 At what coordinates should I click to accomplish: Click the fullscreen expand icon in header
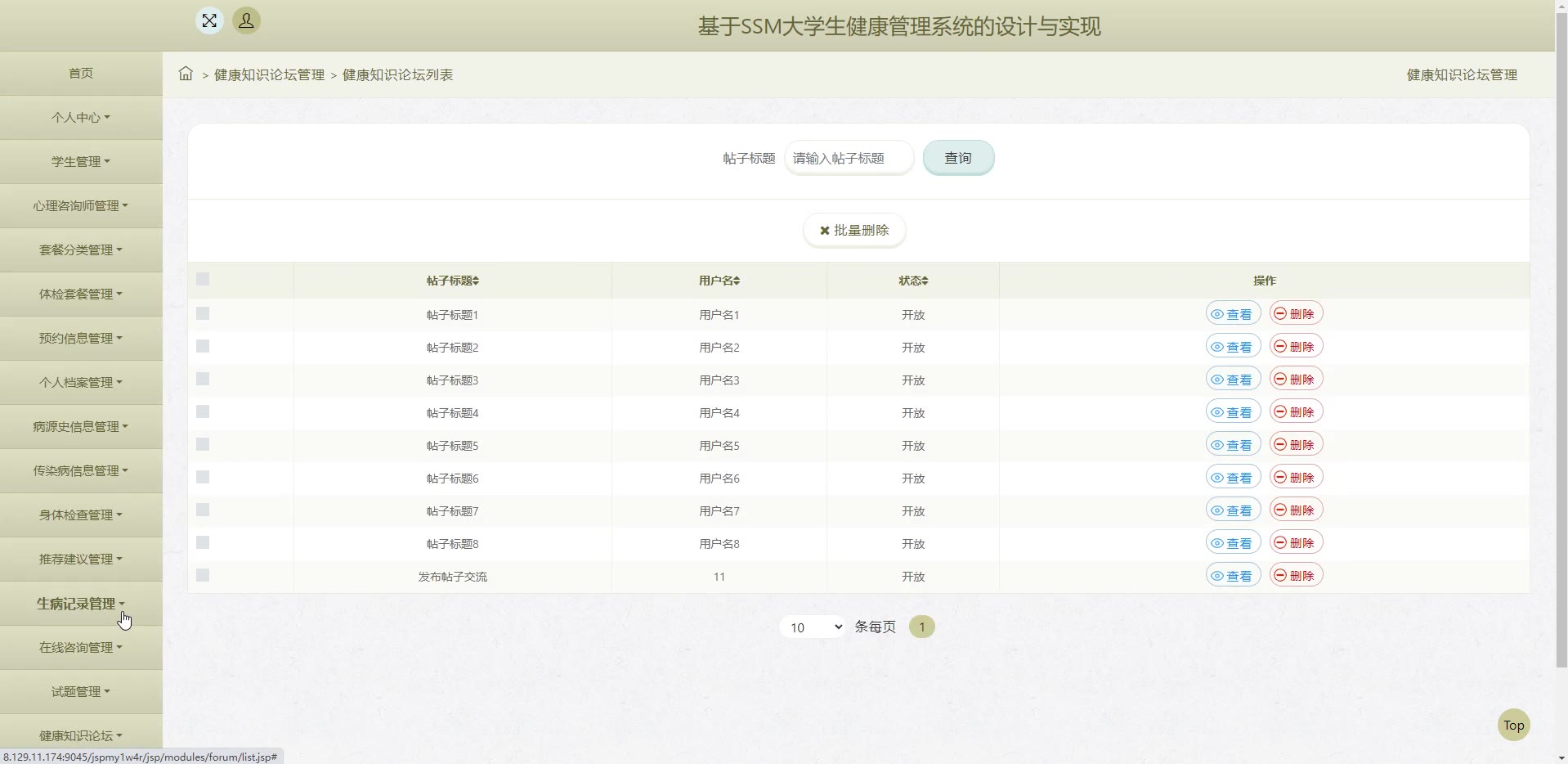(209, 20)
